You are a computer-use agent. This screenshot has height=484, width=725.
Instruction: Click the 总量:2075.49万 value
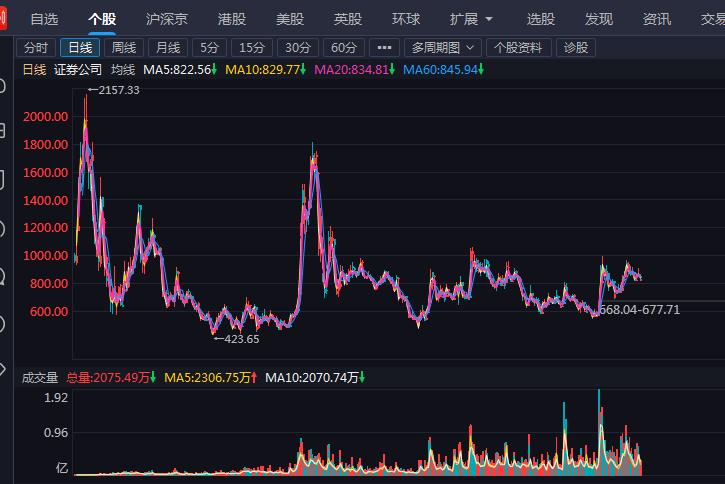(111, 378)
